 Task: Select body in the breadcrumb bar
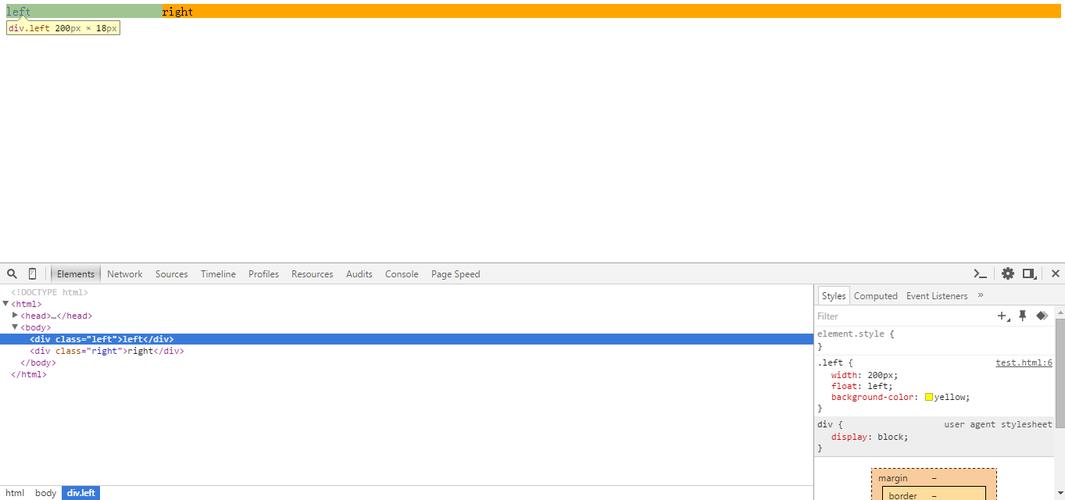pos(46,493)
